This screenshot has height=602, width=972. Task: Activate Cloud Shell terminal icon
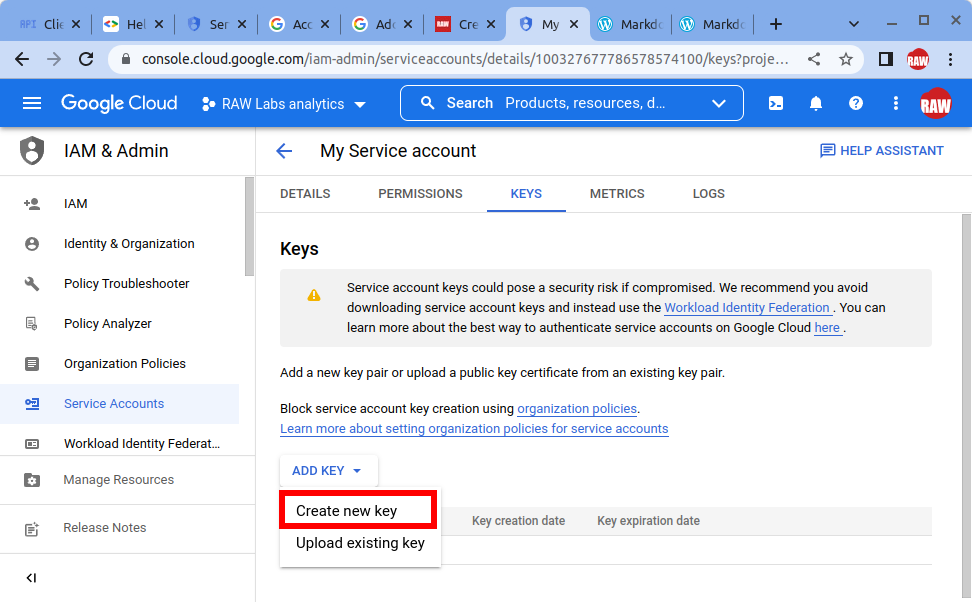tap(775, 104)
